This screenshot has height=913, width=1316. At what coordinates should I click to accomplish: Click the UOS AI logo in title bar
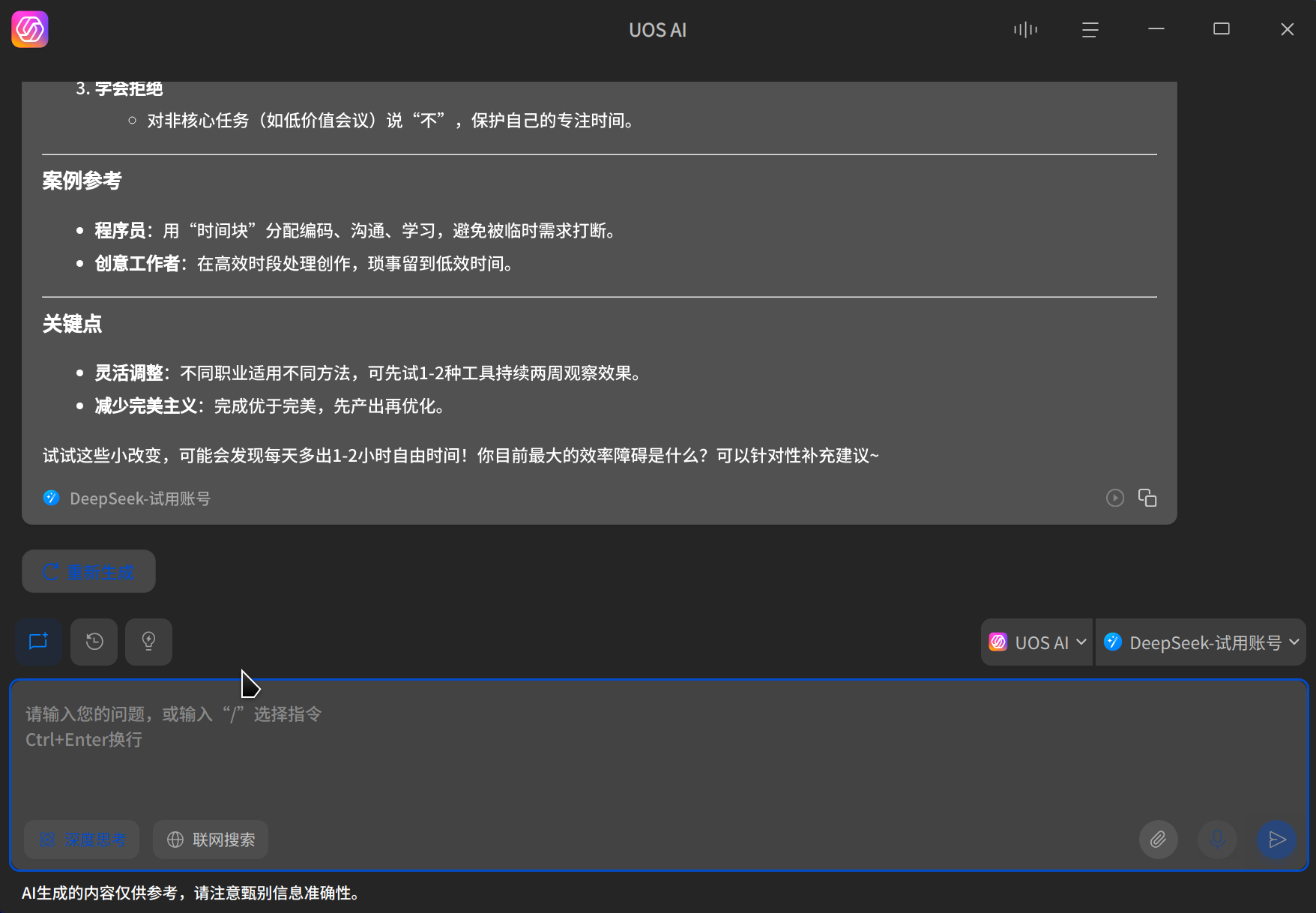point(30,29)
